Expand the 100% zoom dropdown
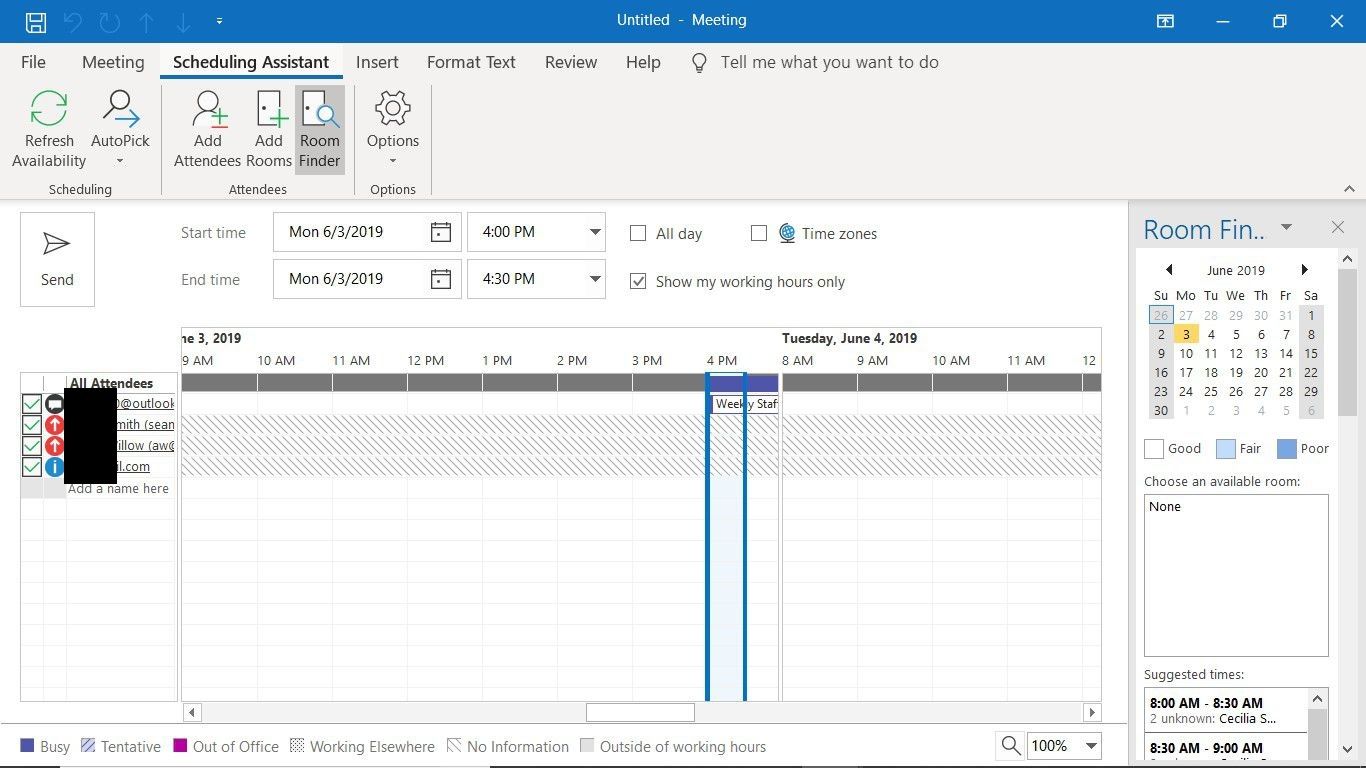The image size is (1366, 768). [x=1091, y=746]
